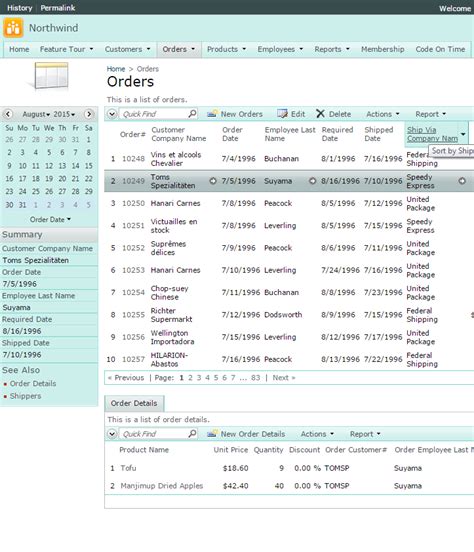Click the Wellington Importadora order row
This screenshot has width=474, height=552.
coord(289,337)
